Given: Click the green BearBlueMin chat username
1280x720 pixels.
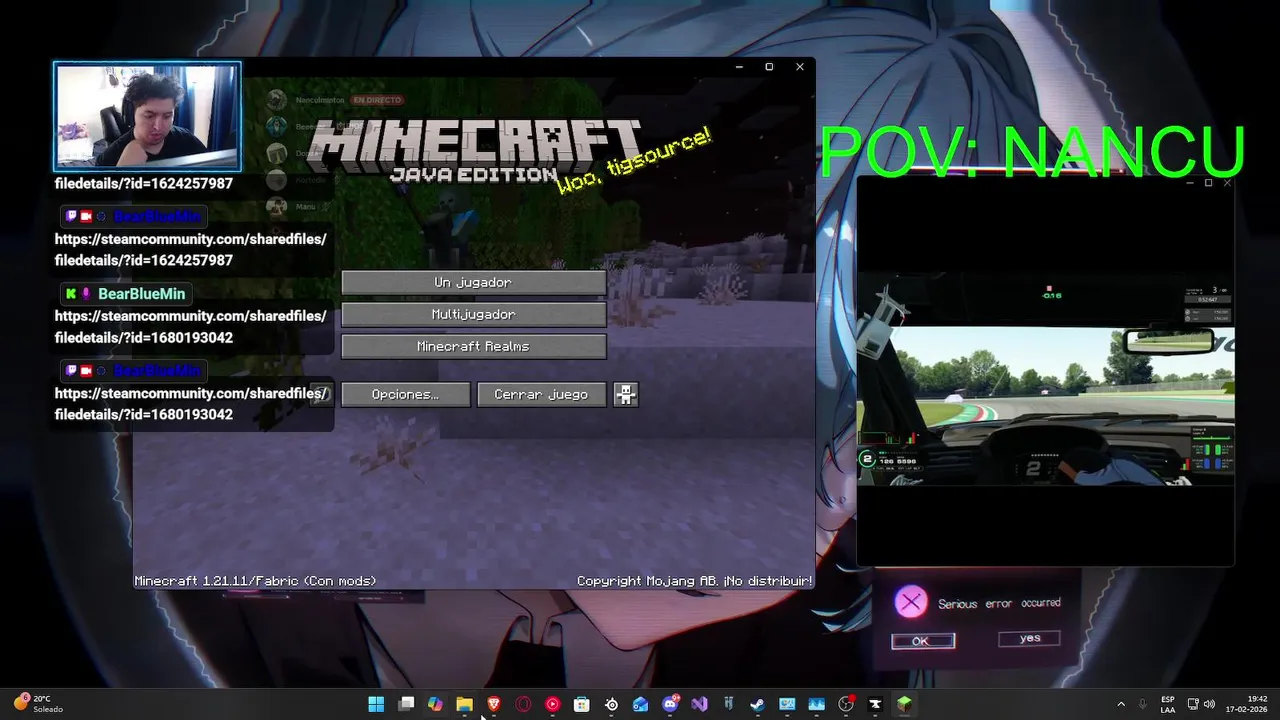Looking at the screenshot, I should 141,294.
